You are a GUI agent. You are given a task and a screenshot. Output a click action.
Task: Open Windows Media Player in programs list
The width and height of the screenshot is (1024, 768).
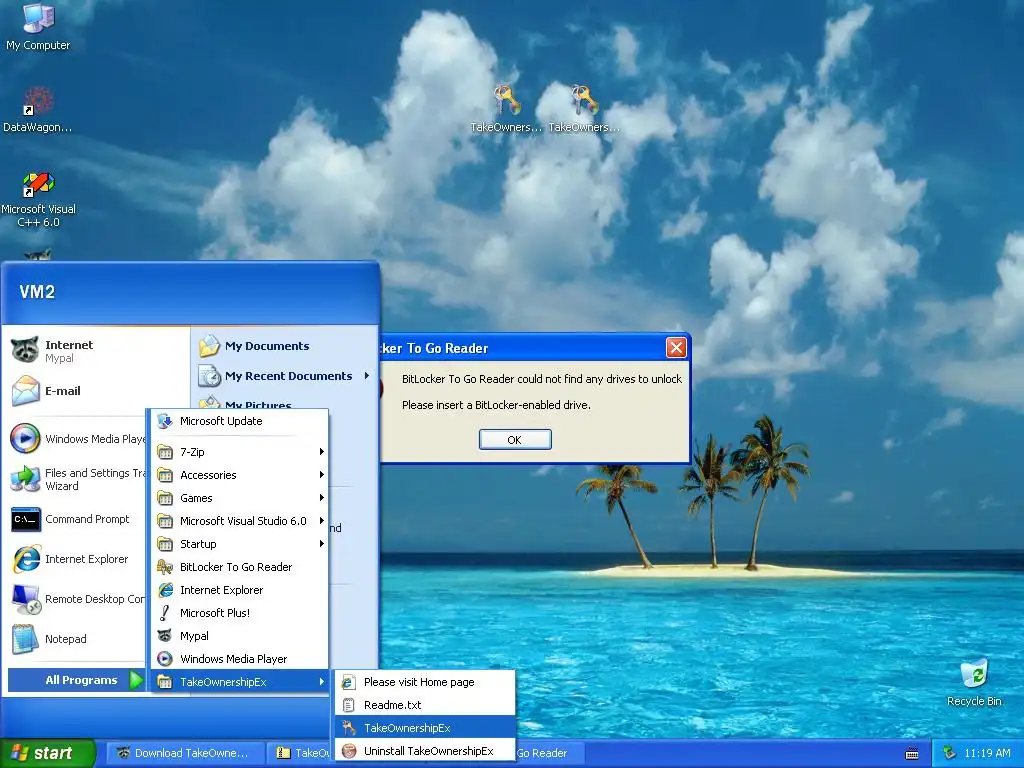click(x=239, y=659)
